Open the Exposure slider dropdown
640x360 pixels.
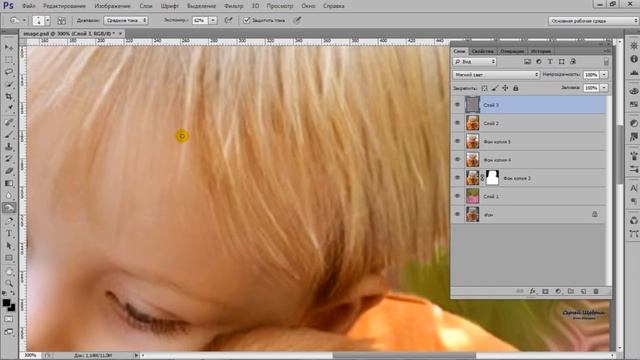[x=213, y=20]
